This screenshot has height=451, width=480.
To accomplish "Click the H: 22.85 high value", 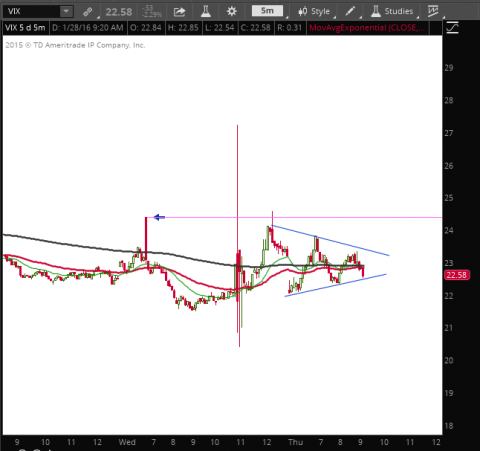I will (x=183, y=28).
